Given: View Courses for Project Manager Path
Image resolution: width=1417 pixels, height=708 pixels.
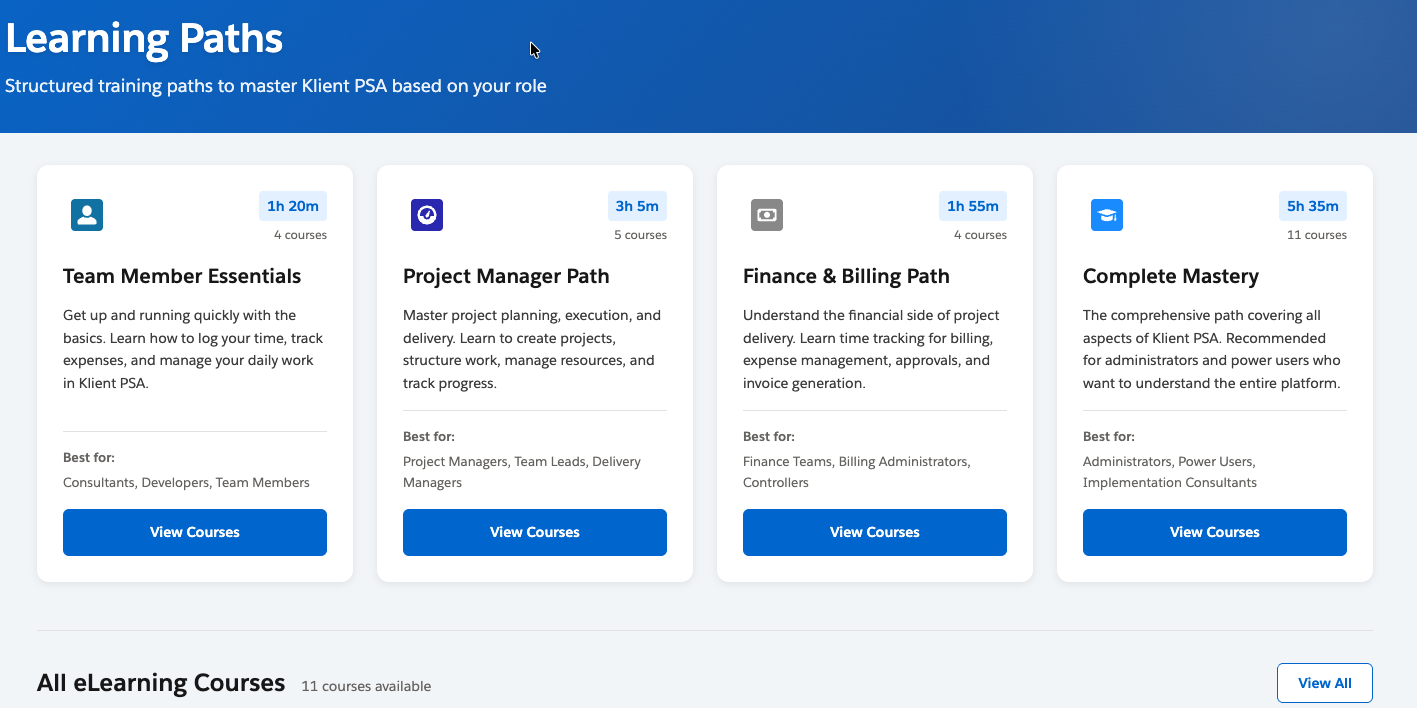Looking at the screenshot, I should 535,532.
